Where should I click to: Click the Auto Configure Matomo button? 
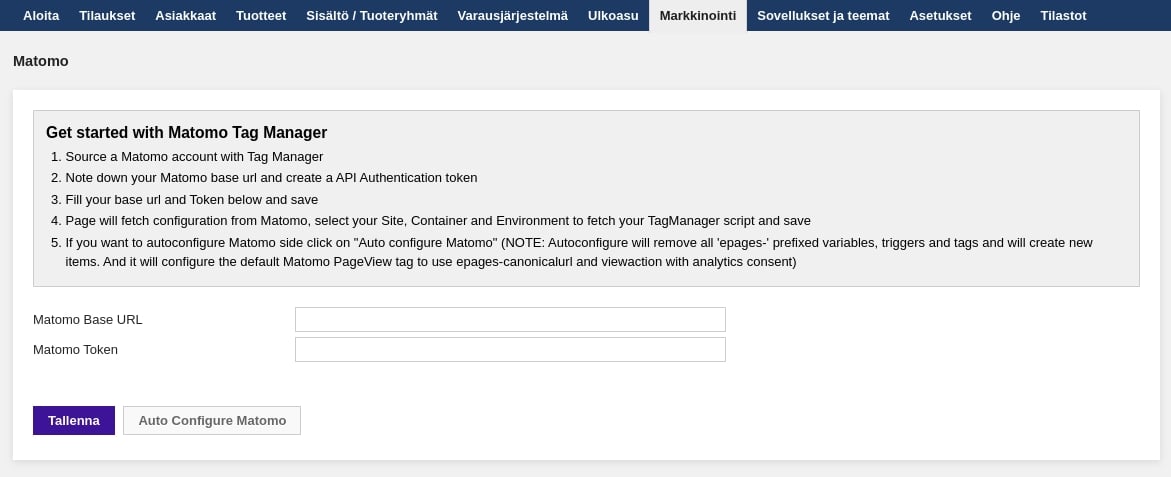pyautogui.click(x=212, y=420)
